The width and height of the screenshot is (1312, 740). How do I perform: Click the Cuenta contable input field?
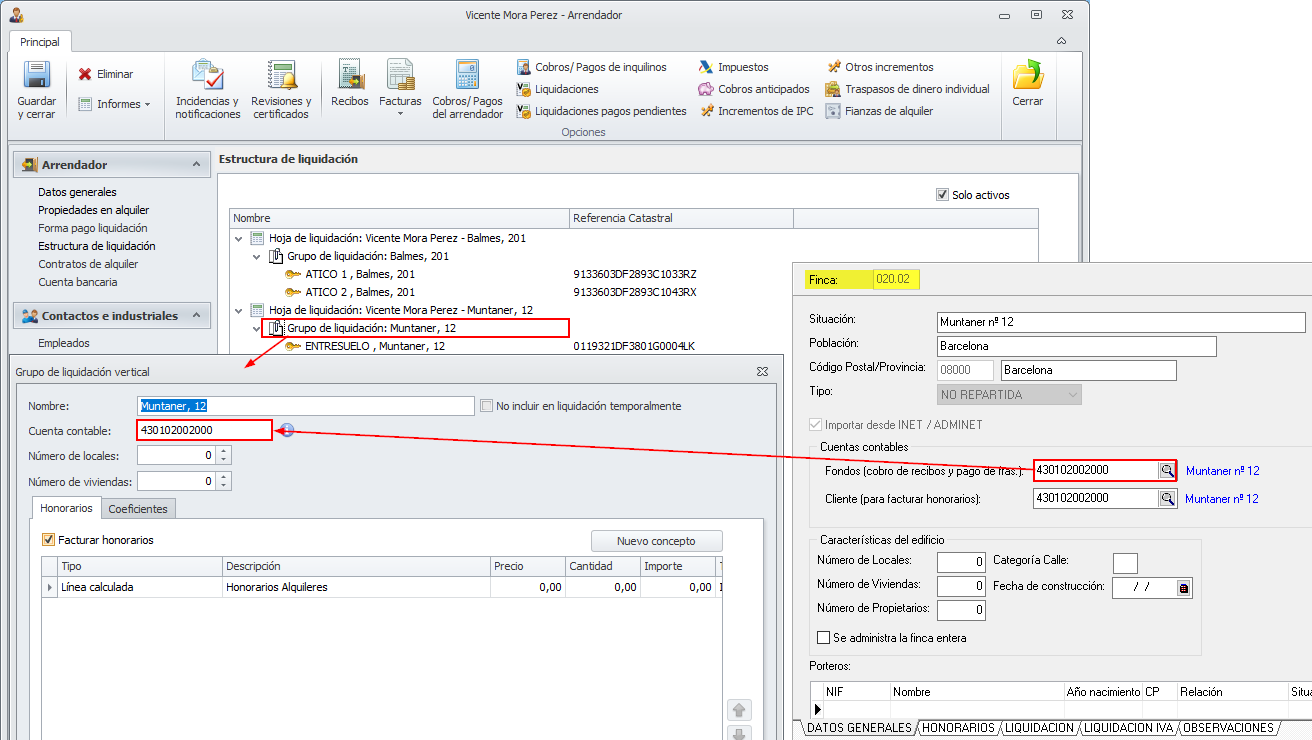pyautogui.click(x=204, y=430)
